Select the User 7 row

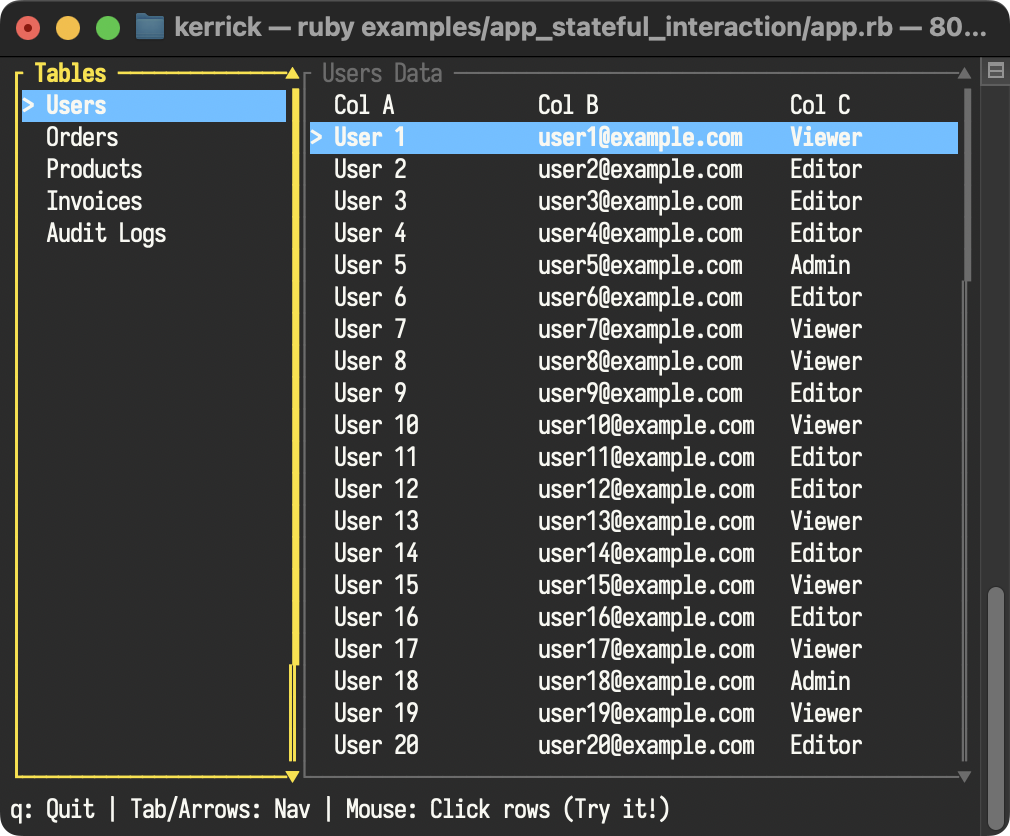click(634, 330)
